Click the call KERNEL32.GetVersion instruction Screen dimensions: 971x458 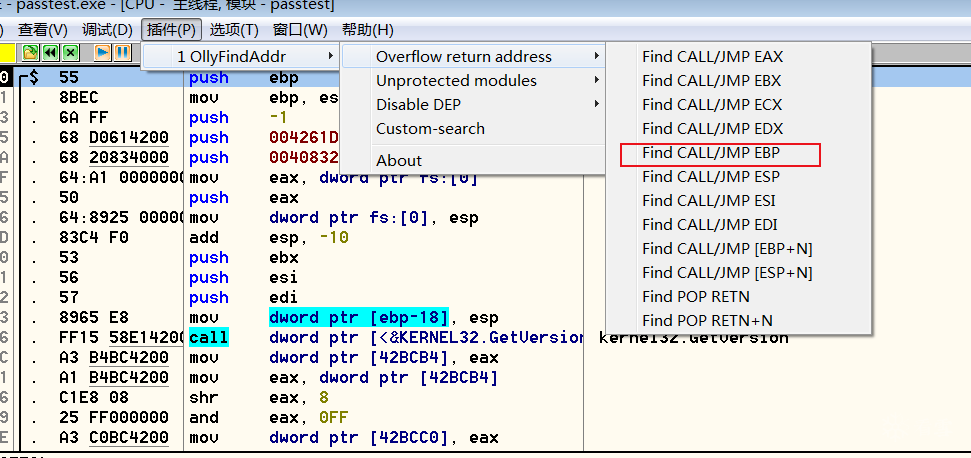click(x=386, y=338)
